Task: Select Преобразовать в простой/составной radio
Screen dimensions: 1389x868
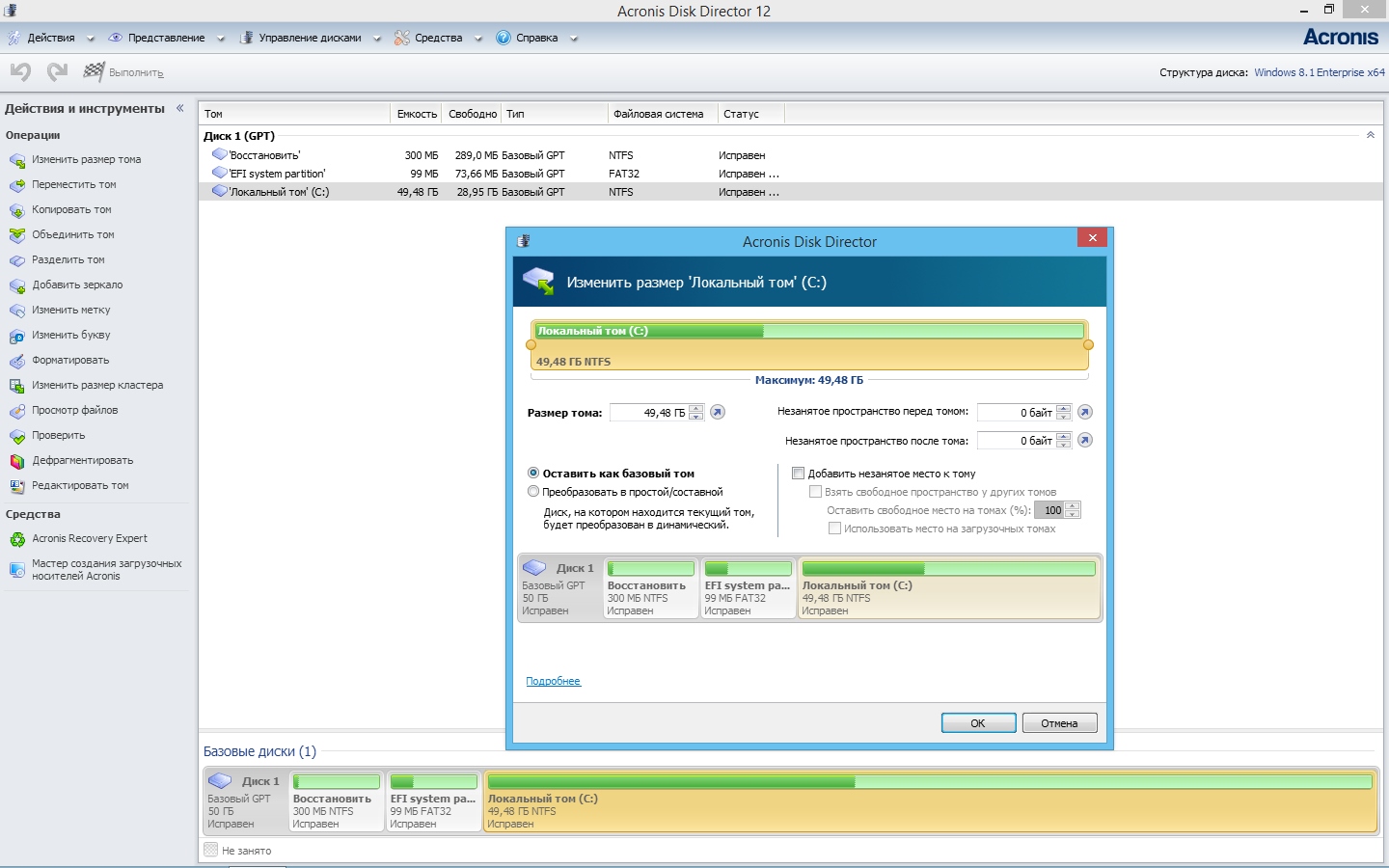Action: (x=533, y=491)
